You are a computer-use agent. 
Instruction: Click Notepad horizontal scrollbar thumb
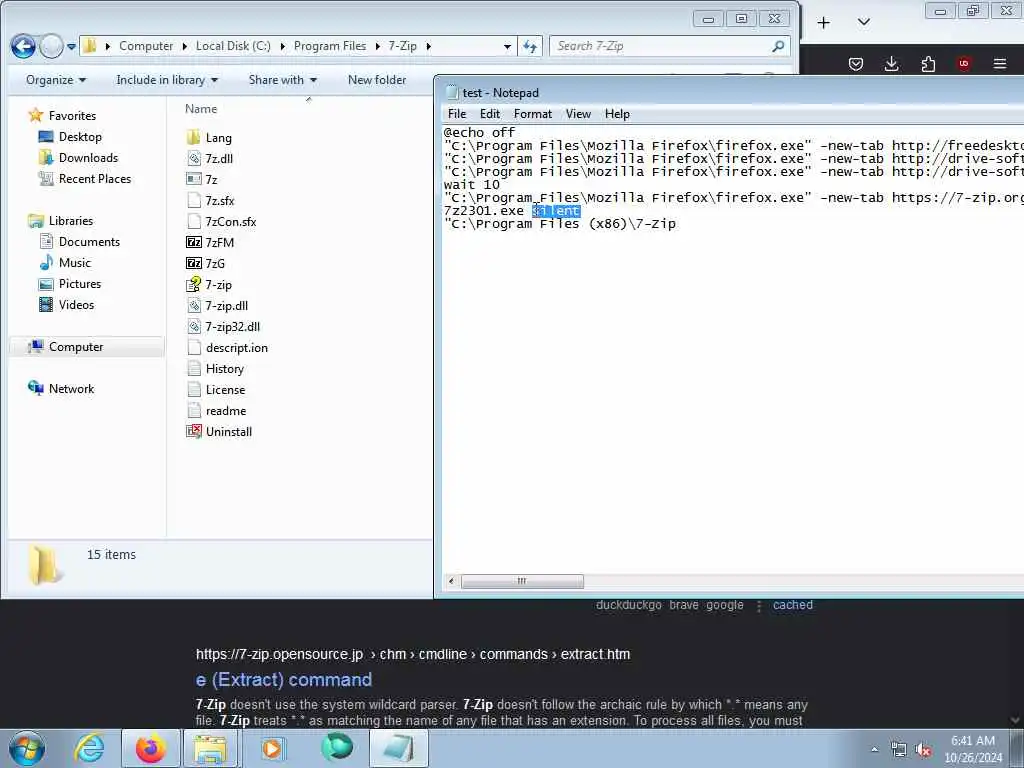coord(522,581)
